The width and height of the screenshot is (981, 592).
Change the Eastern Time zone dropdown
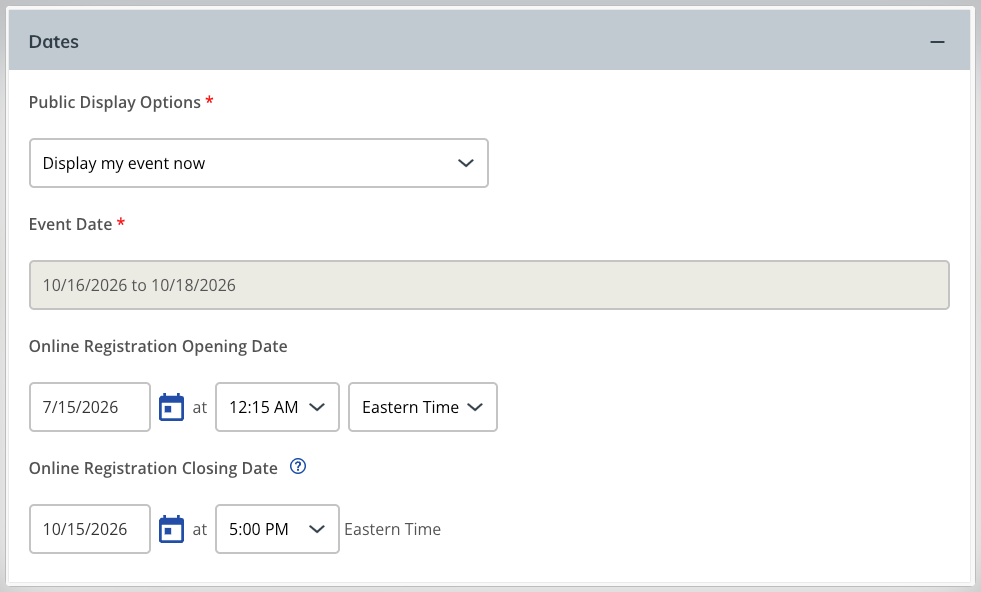[x=423, y=407]
